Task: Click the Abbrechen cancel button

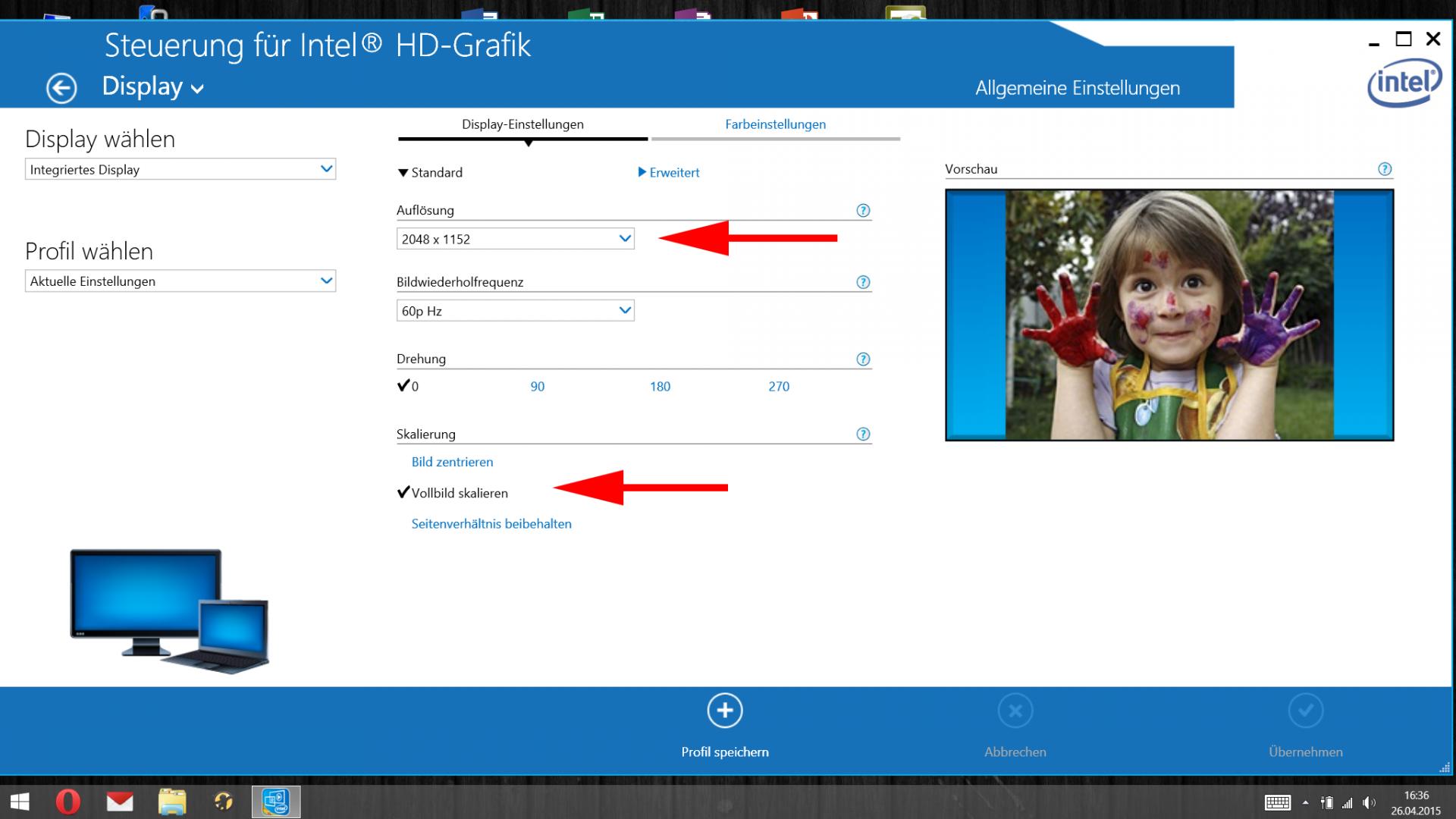Action: [1015, 711]
